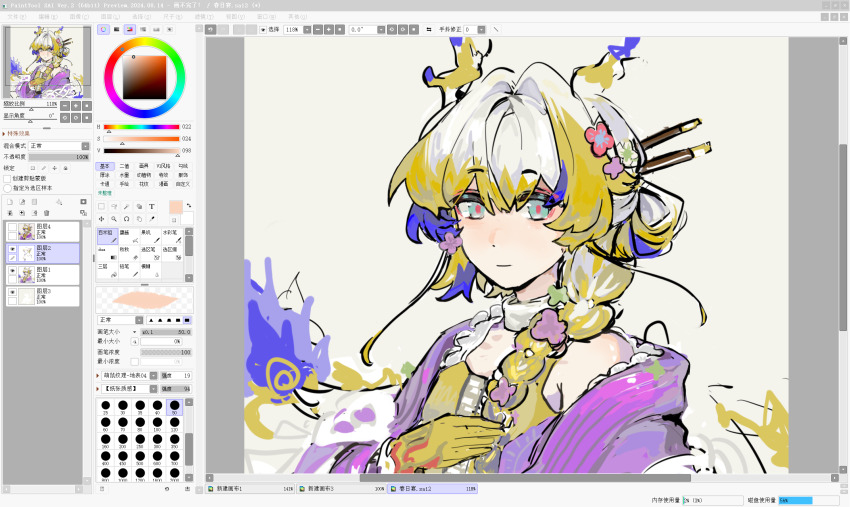
Task: Open the 纸张质感 paper texture dropdown
Action: pos(154,389)
